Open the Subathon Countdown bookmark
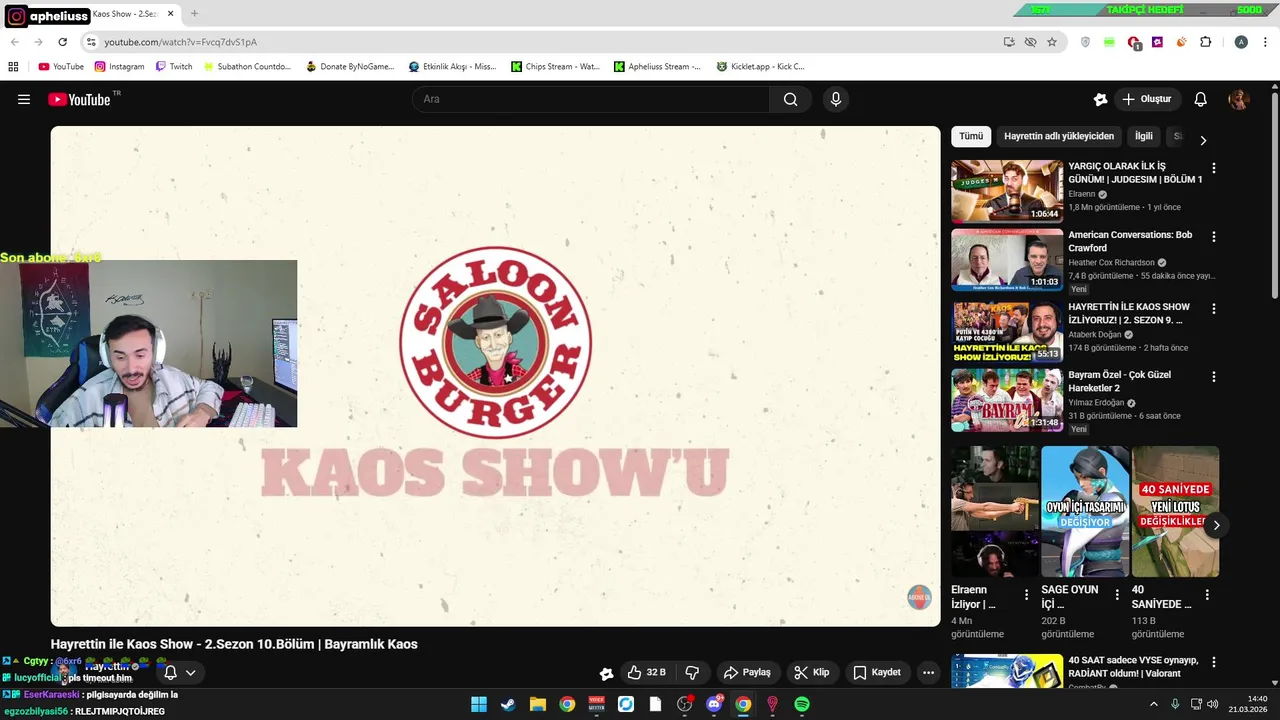This screenshot has height=720, width=1280. pyautogui.click(x=246, y=66)
